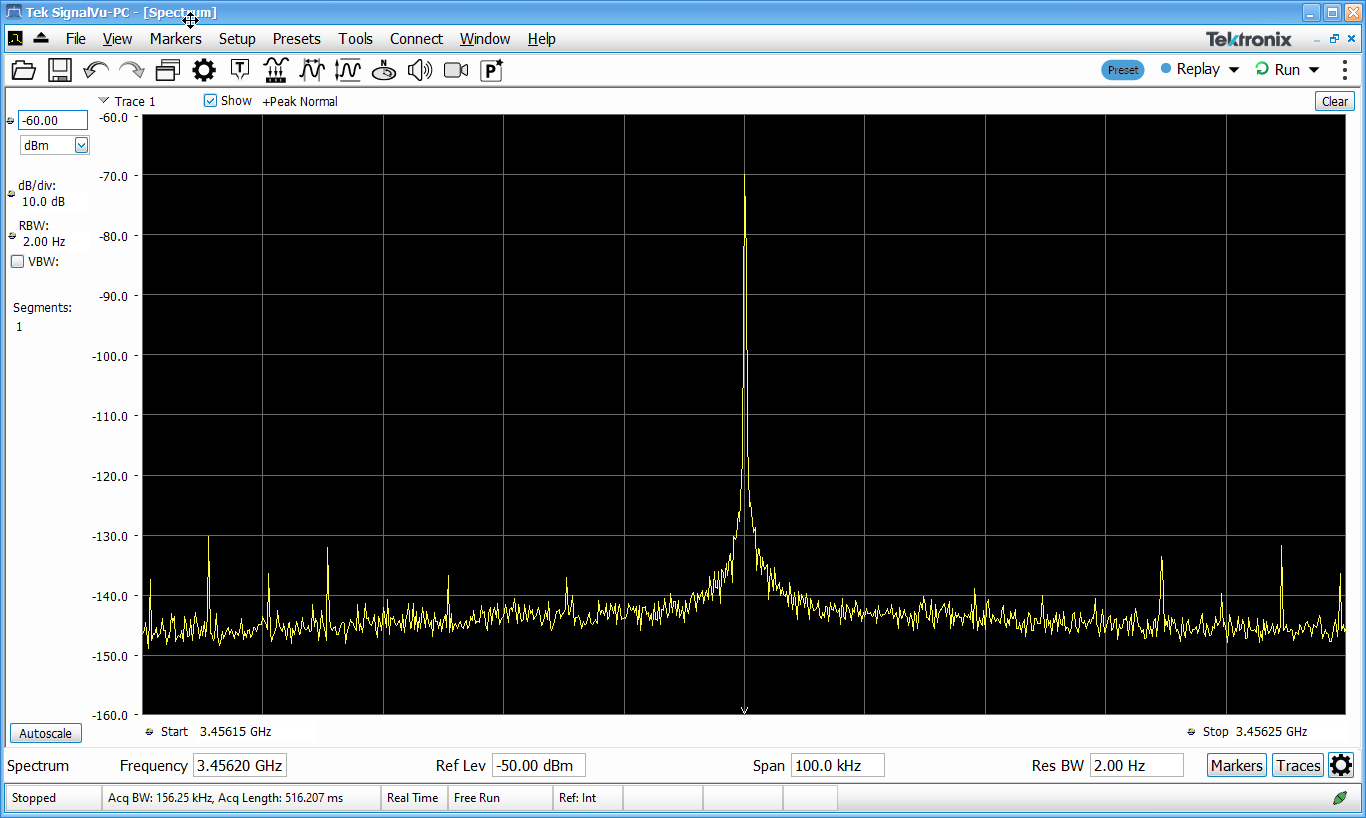Enable the VBW checkbox

click(x=17, y=262)
